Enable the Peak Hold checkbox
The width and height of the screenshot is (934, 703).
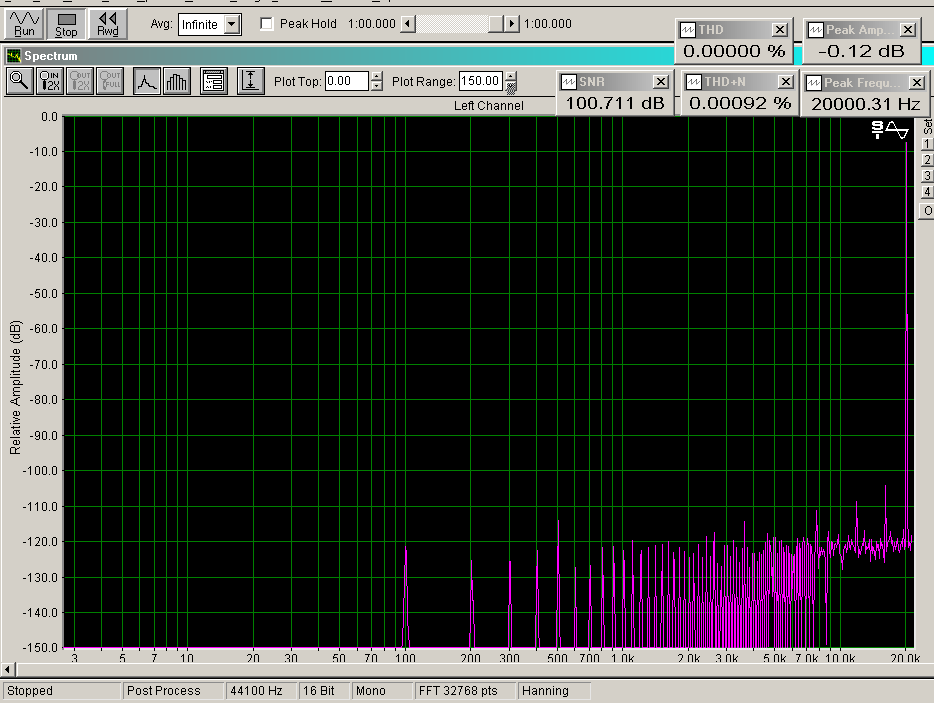pyautogui.click(x=267, y=24)
